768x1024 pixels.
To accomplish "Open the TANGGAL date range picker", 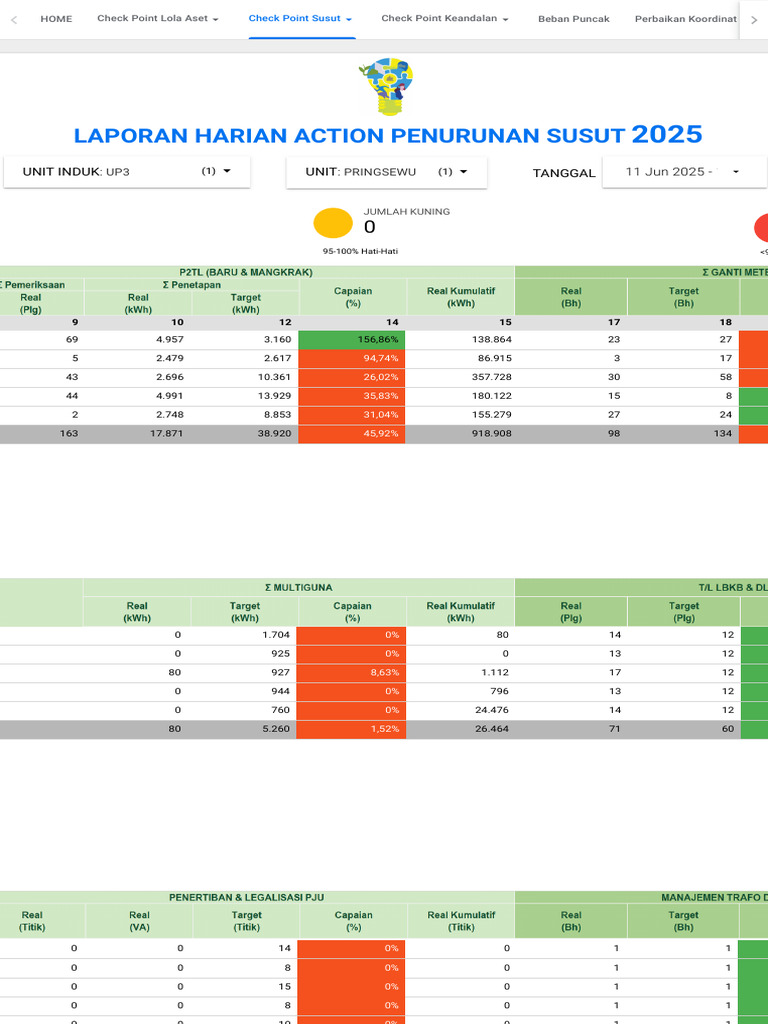I will point(682,172).
